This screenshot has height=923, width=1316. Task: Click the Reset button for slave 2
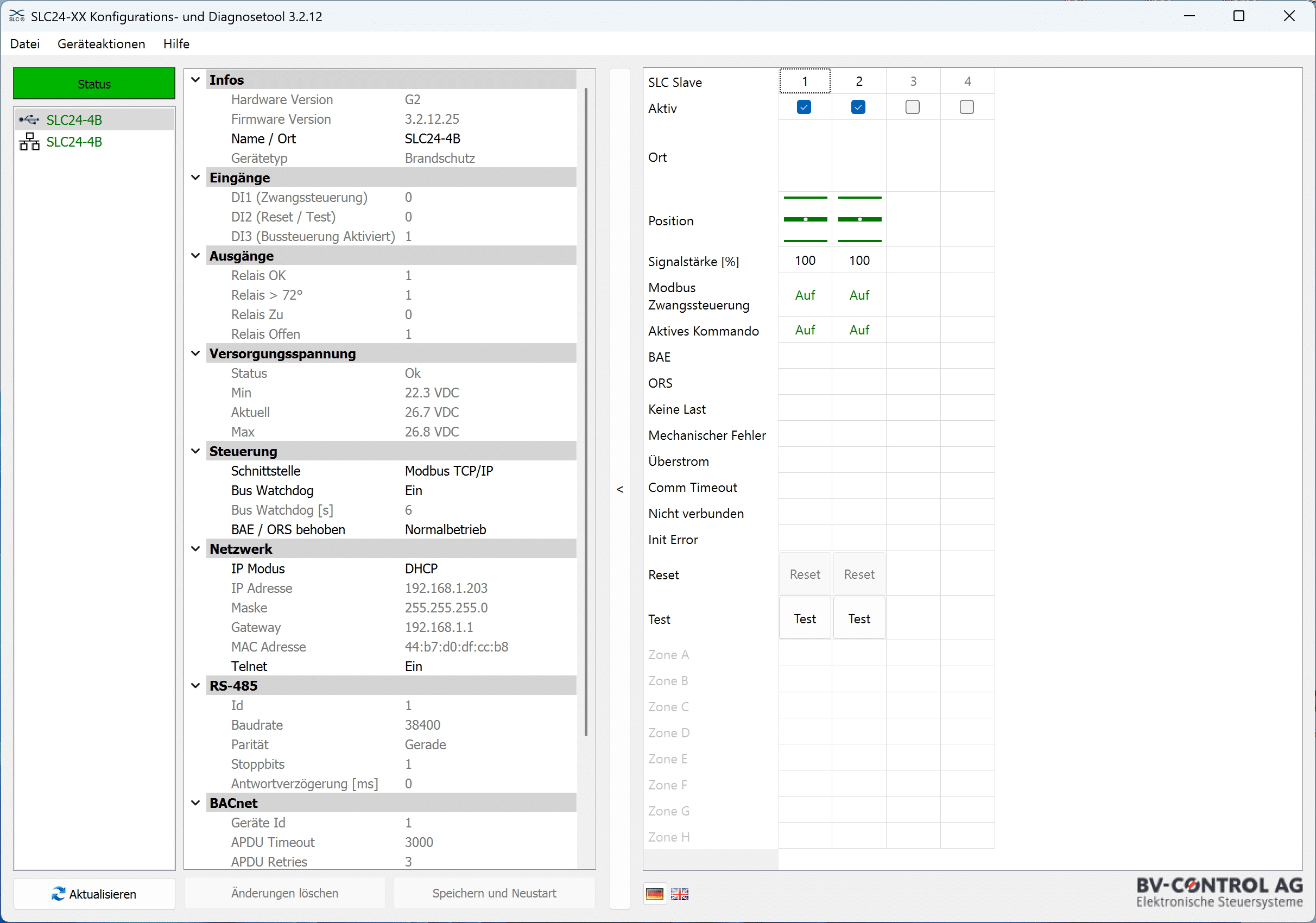(859, 574)
